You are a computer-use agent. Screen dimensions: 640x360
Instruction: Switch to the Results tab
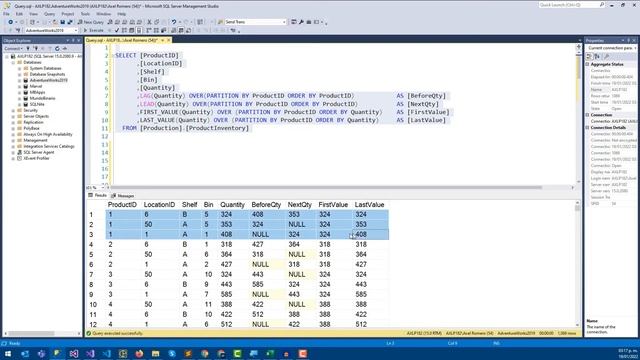pos(98,196)
